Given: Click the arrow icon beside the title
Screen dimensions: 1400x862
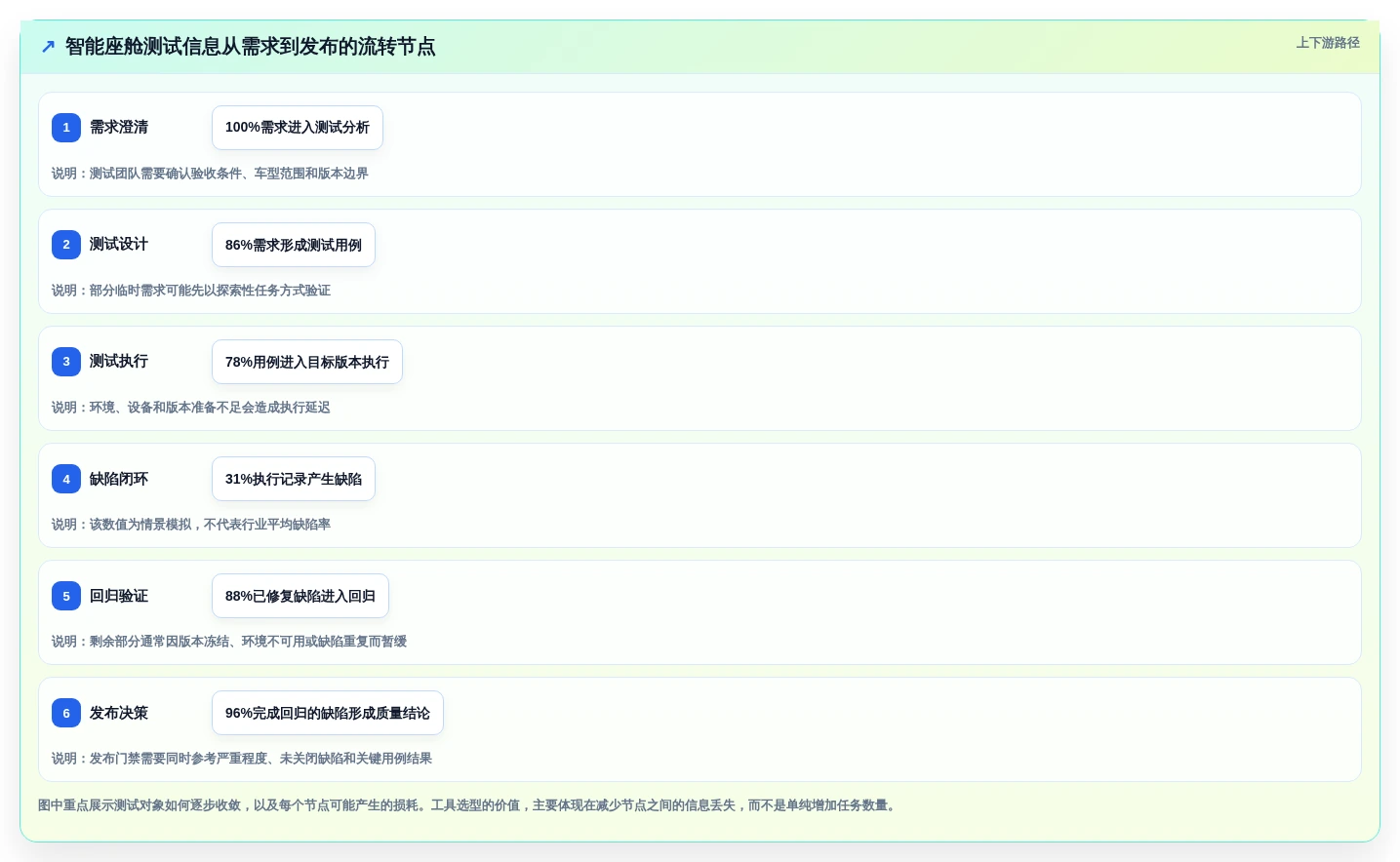Looking at the screenshot, I should [48, 47].
